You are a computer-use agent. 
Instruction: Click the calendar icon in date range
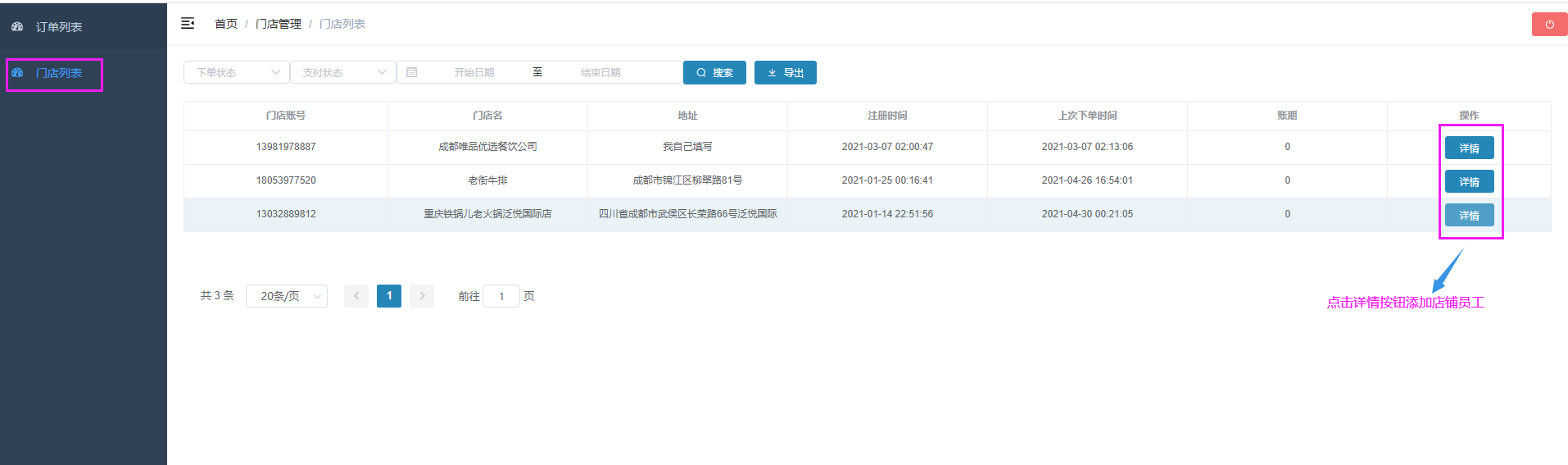412,72
